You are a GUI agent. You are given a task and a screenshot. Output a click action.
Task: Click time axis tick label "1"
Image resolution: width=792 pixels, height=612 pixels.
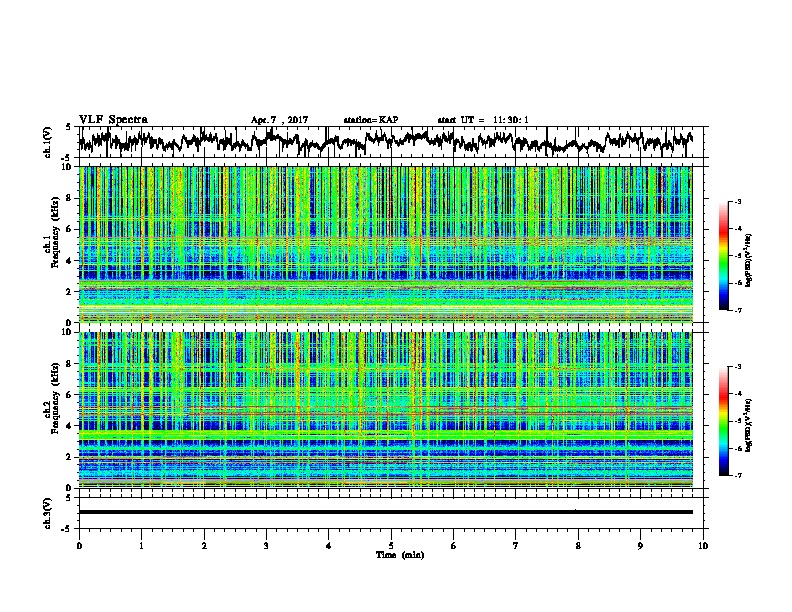pos(142,546)
